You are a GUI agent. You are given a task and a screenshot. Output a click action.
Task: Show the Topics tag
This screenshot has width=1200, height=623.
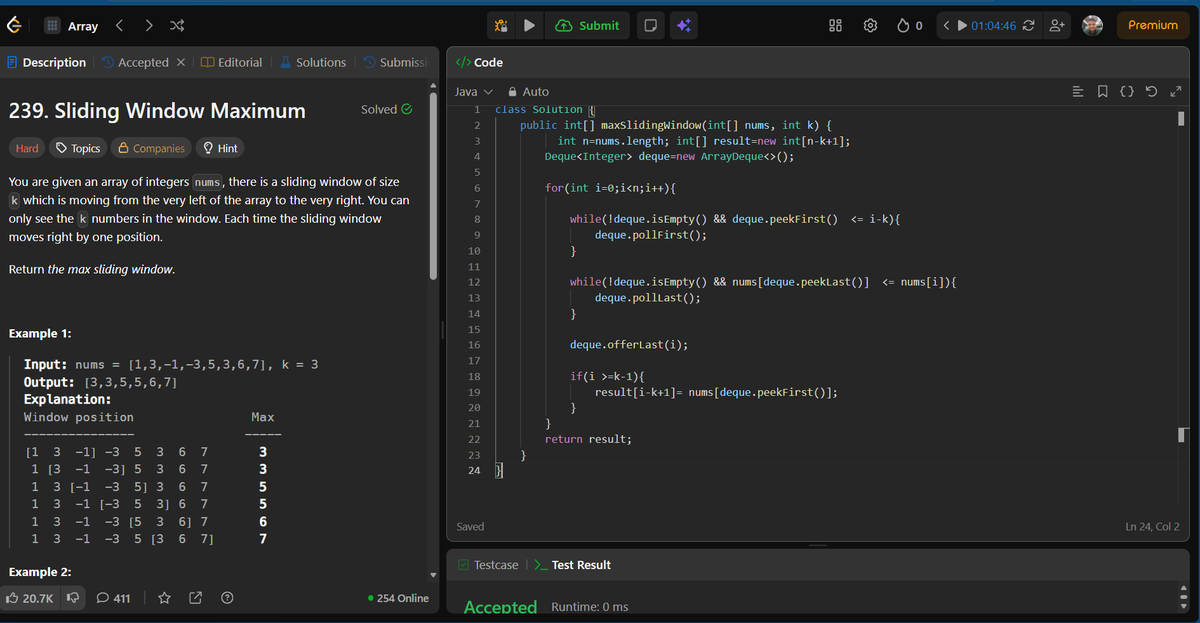point(78,148)
